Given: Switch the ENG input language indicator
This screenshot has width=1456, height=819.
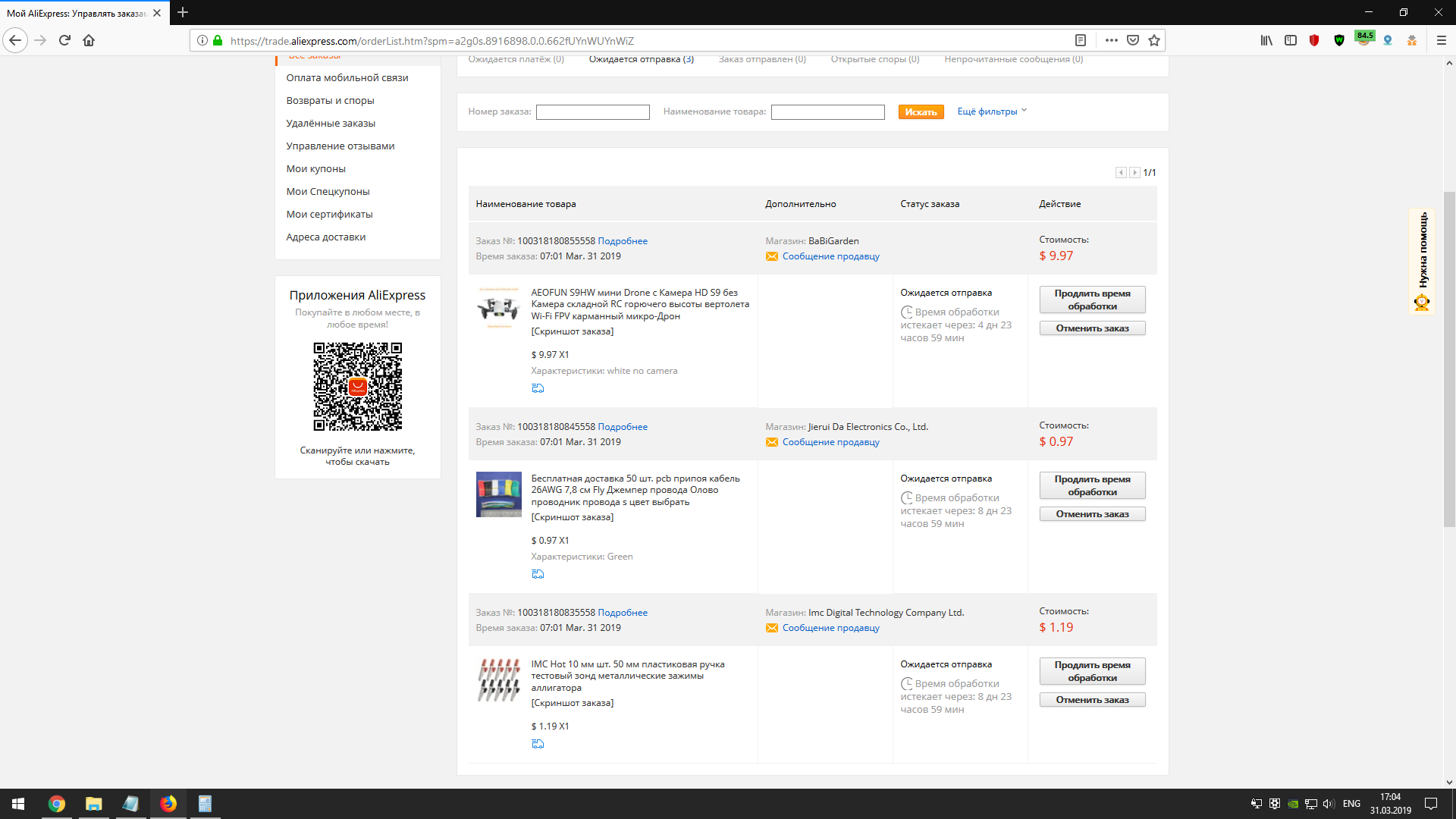Looking at the screenshot, I should [1351, 804].
